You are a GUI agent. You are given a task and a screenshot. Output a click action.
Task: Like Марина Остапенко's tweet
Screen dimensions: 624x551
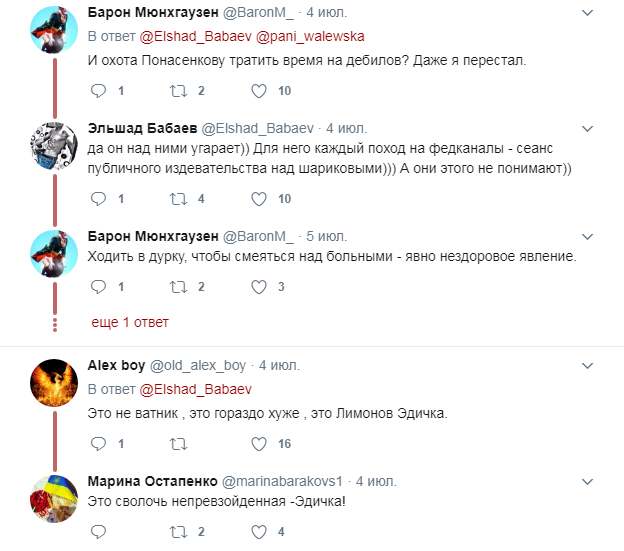point(258,531)
